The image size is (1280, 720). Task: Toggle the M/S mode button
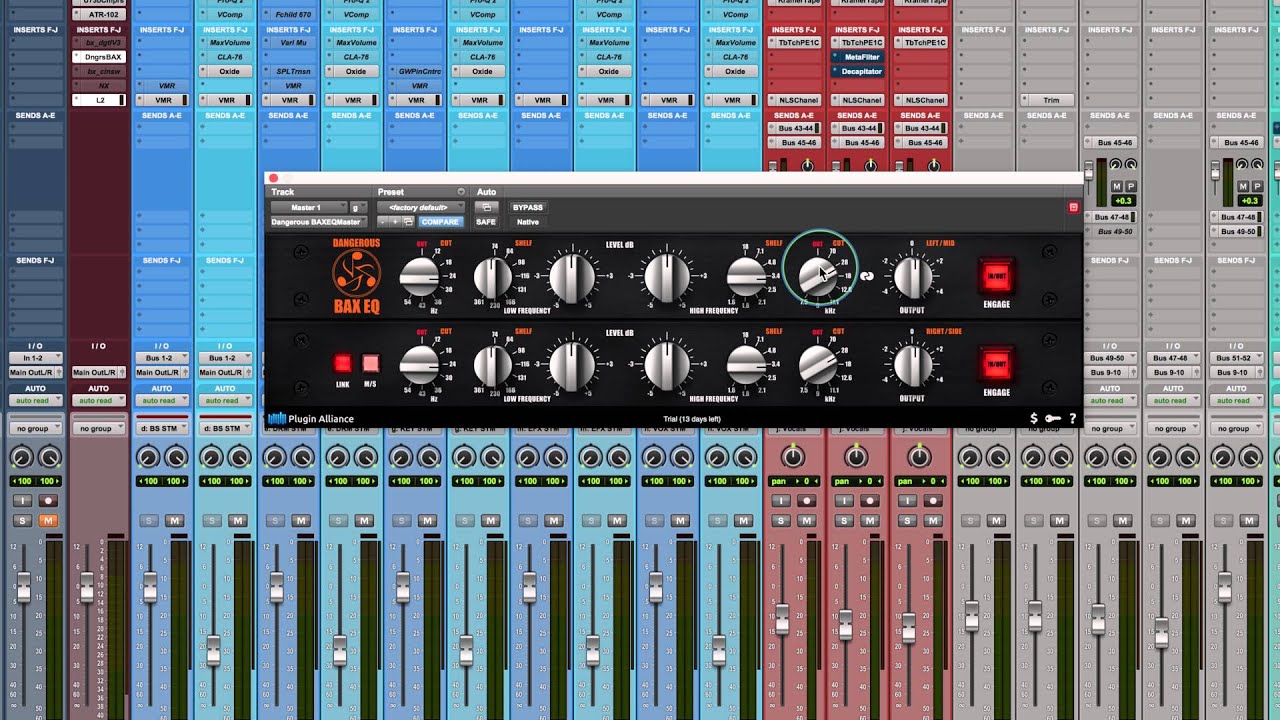[x=370, y=364]
